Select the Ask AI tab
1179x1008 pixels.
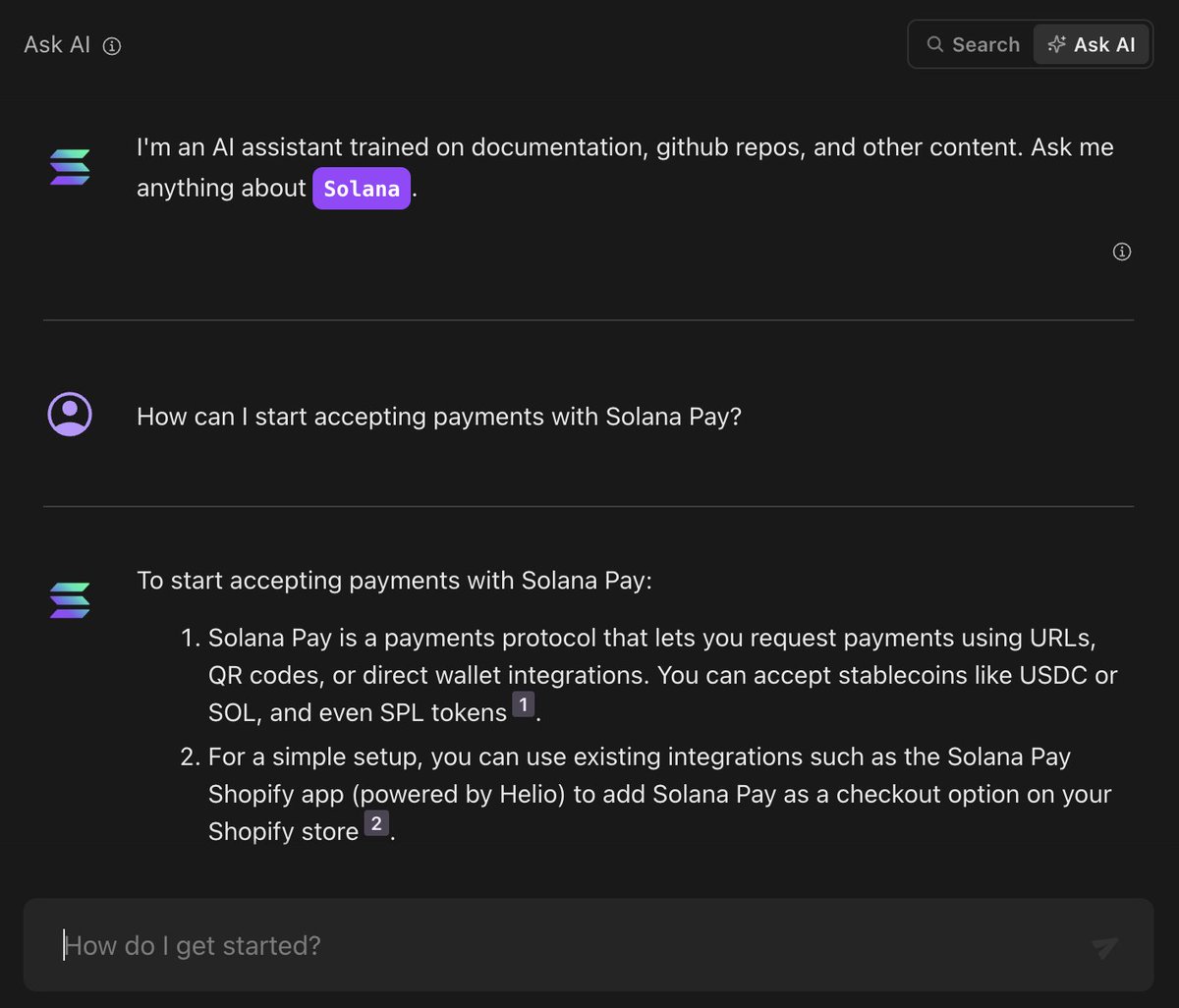pyautogui.click(x=1092, y=44)
